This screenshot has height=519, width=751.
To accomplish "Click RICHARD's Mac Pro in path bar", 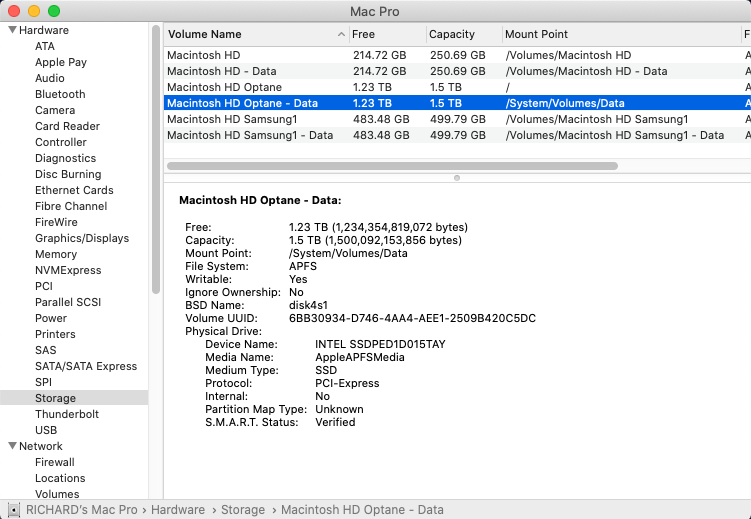I will click(x=81, y=510).
